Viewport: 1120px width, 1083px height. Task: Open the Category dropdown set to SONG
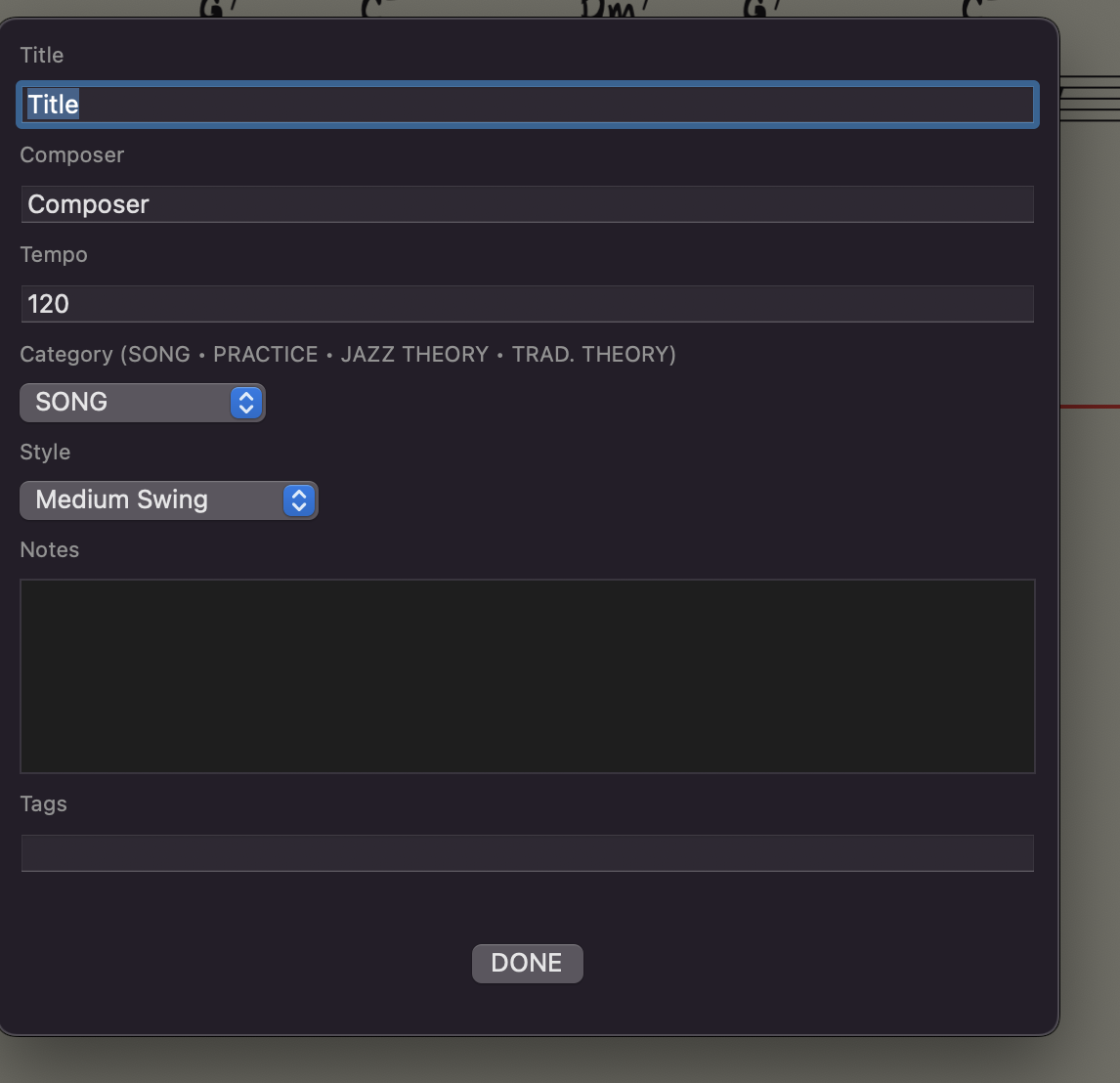pyautogui.click(x=143, y=403)
